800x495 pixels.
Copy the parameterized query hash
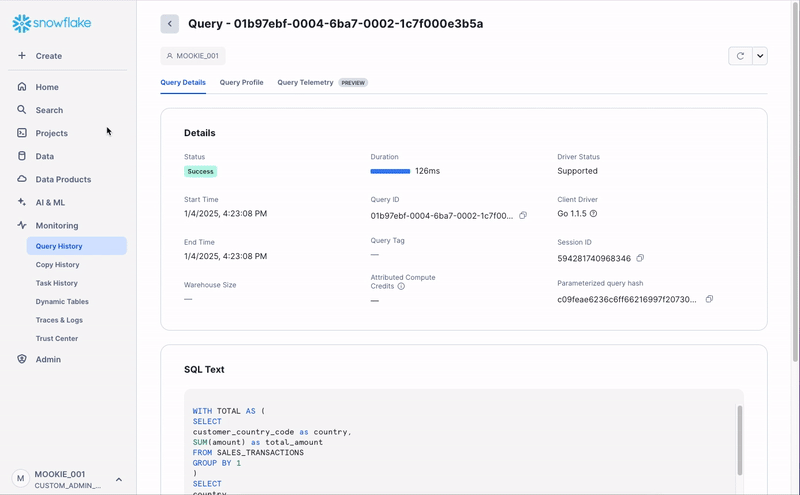(709, 299)
